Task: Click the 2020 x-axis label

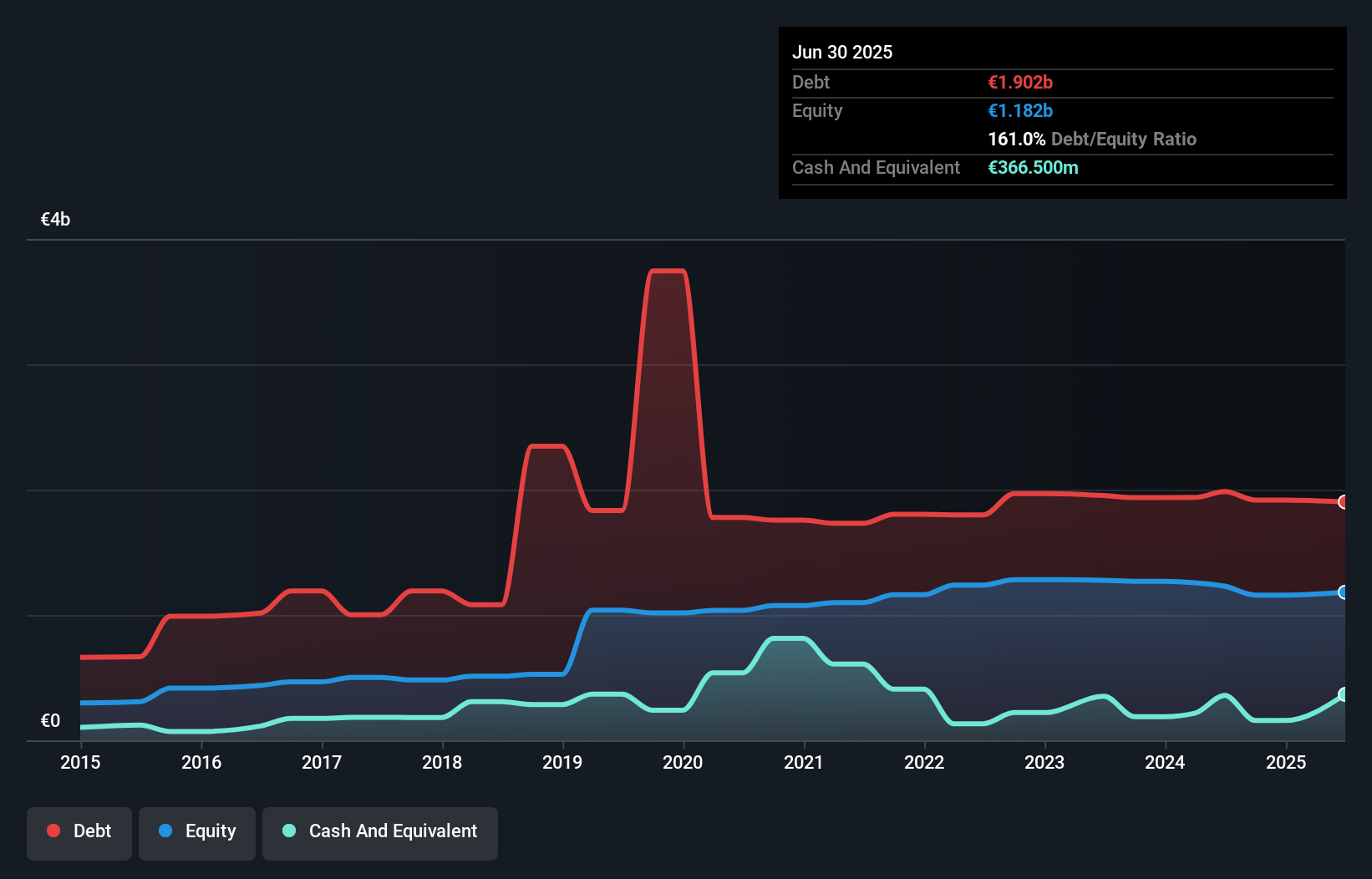Action: click(x=683, y=762)
